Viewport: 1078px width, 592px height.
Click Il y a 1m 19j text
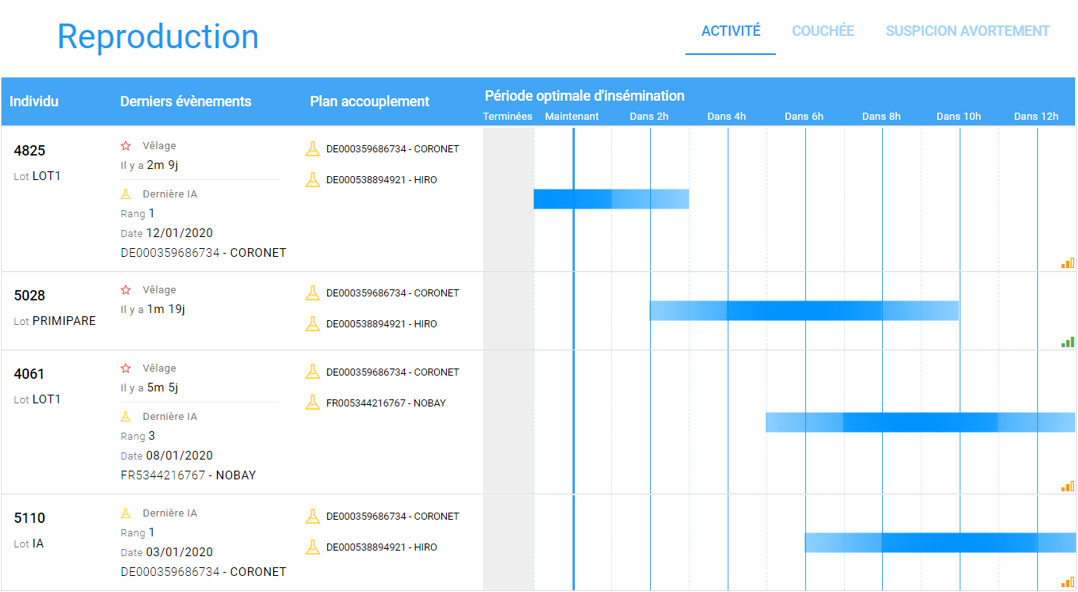point(153,309)
